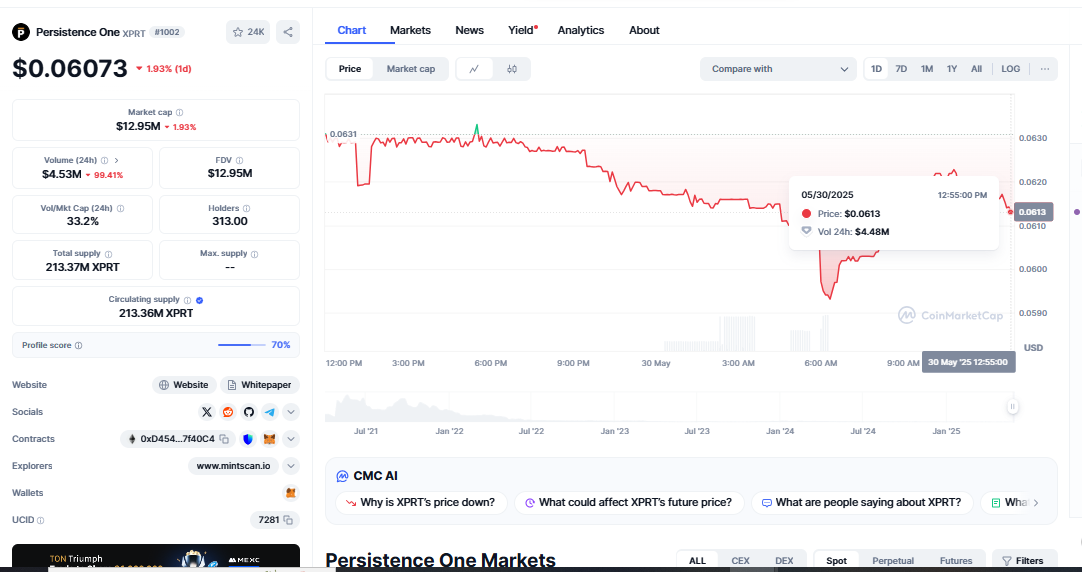This screenshot has height=572, width=1082.
Task: Set chart range to 7D
Action: (x=901, y=69)
